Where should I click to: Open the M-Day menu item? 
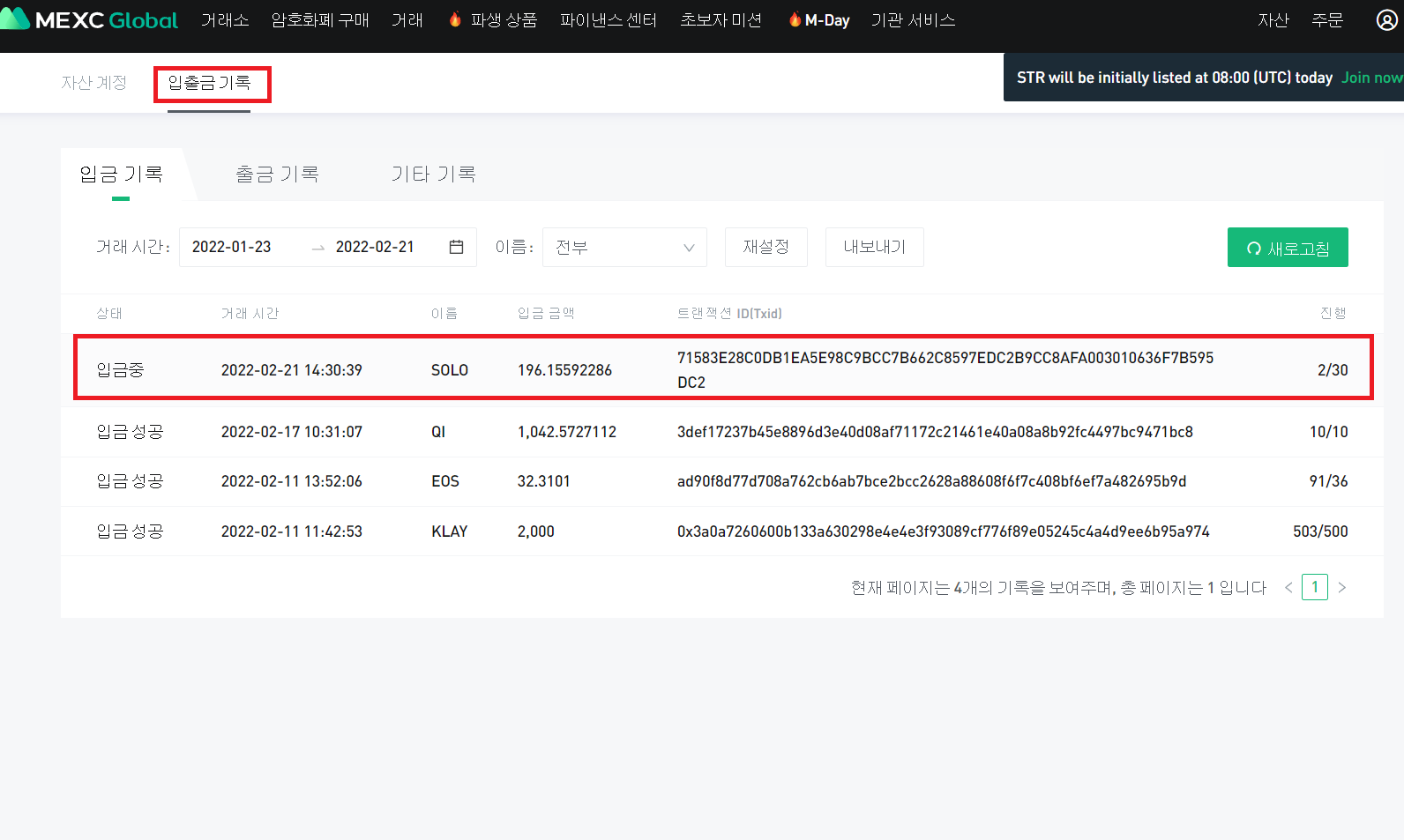(x=827, y=19)
